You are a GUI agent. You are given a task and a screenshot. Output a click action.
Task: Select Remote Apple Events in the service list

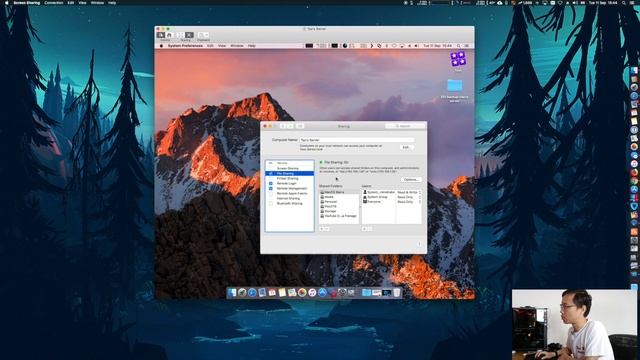(x=292, y=193)
